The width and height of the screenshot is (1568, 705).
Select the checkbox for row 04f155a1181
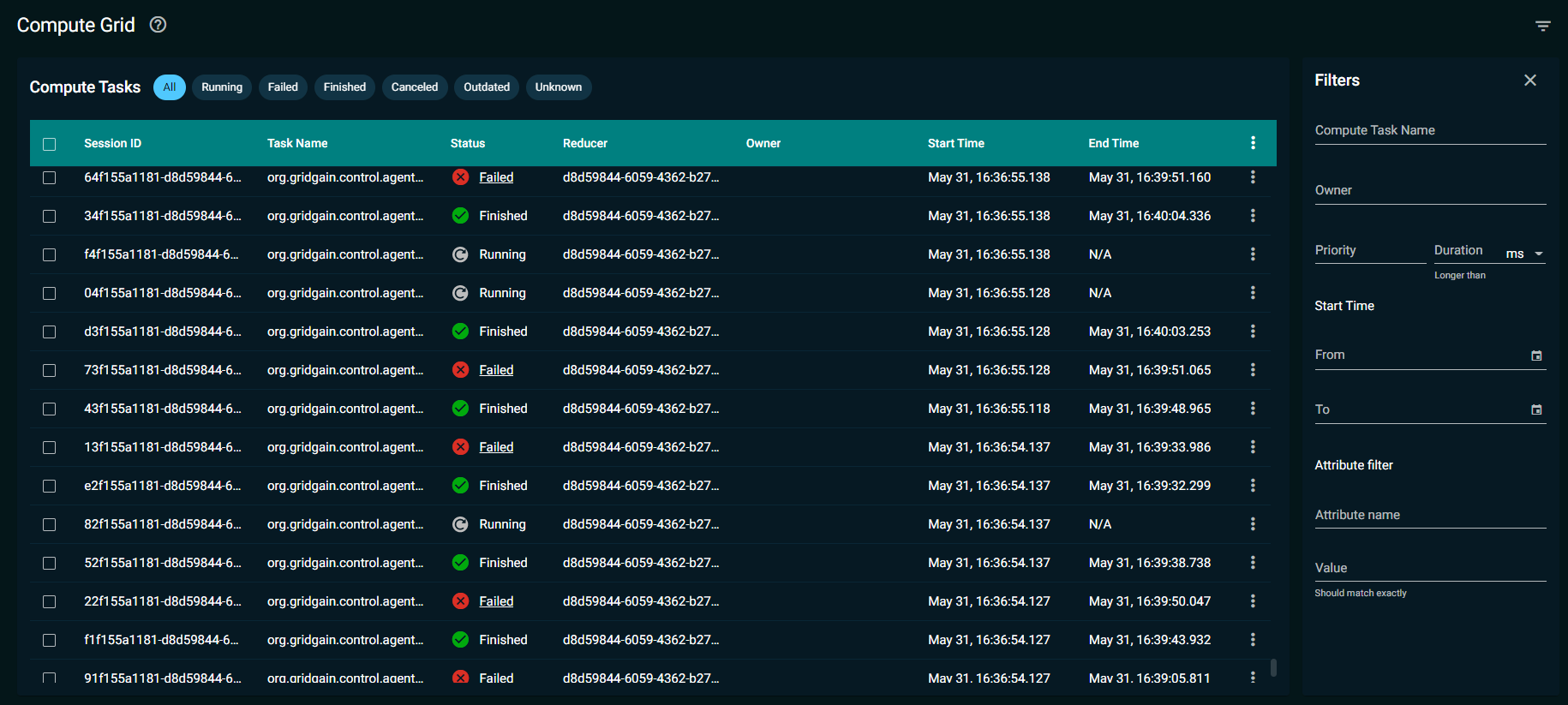[50, 294]
